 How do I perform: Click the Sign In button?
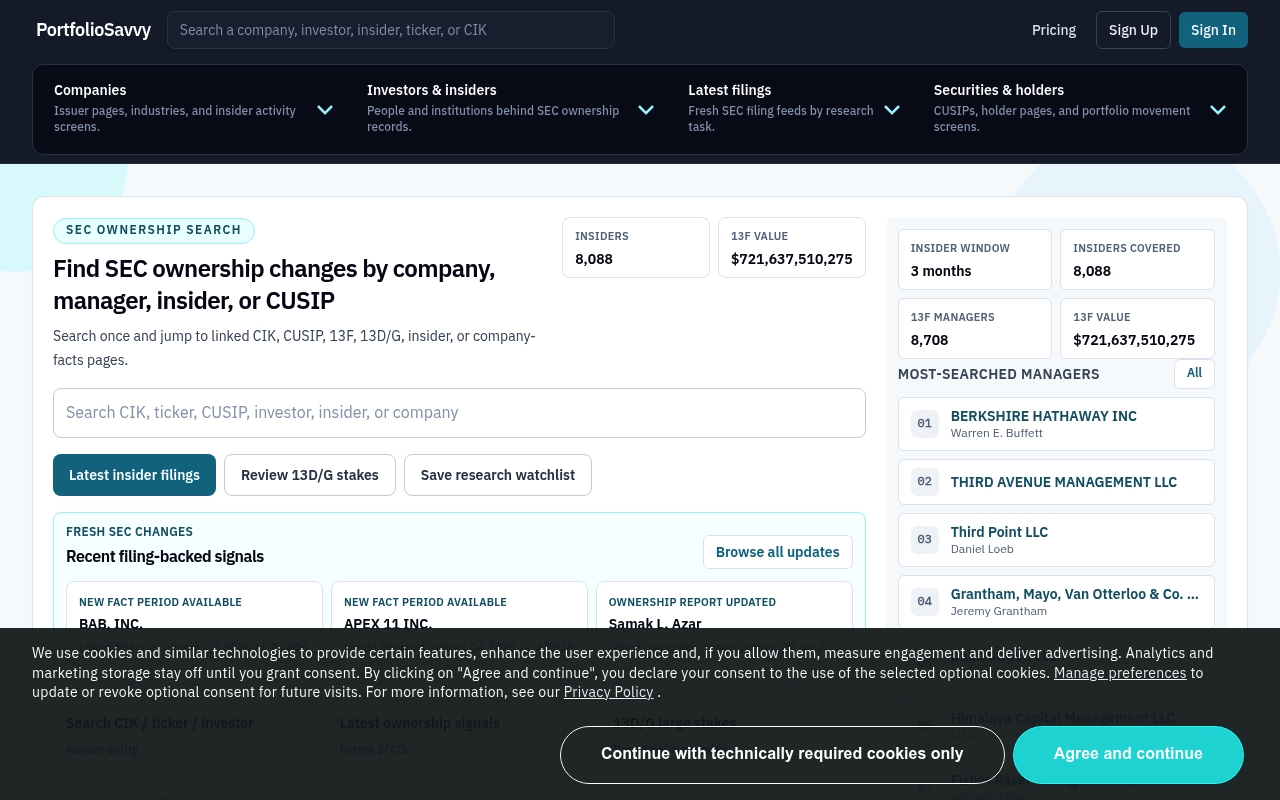pyautogui.click(x=1213, y=30)
